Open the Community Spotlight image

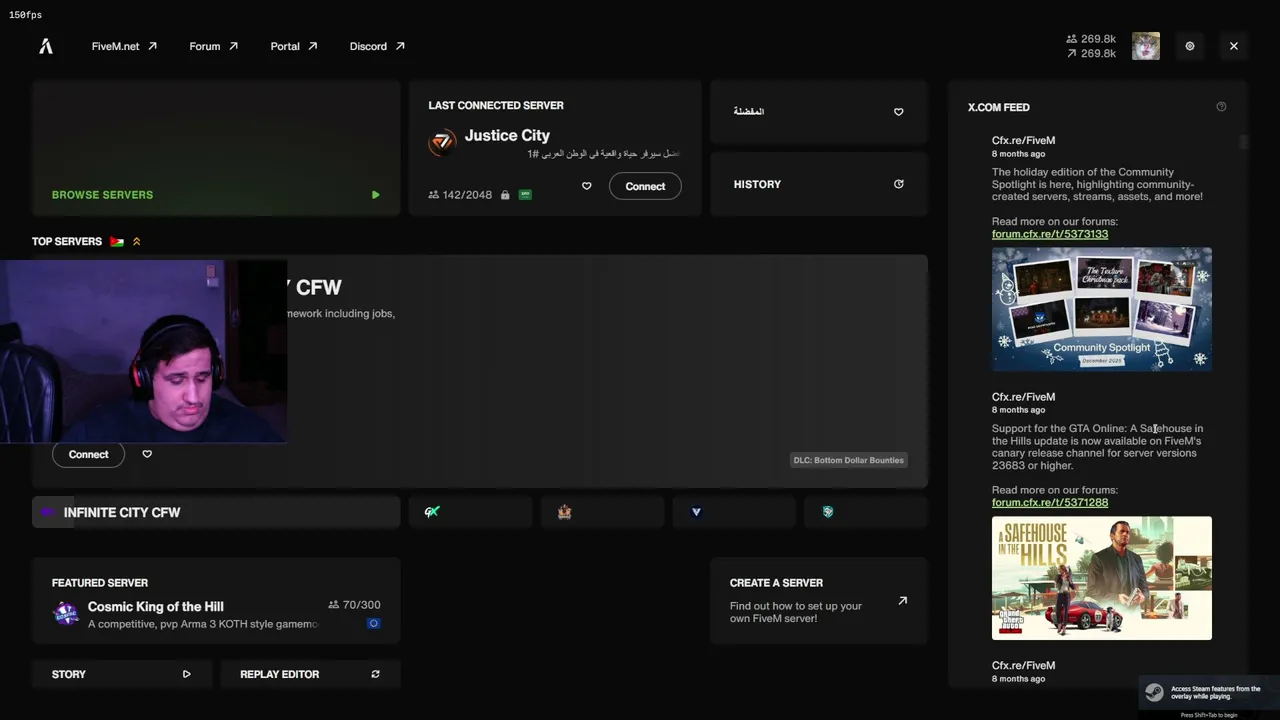click(1102, 309)
